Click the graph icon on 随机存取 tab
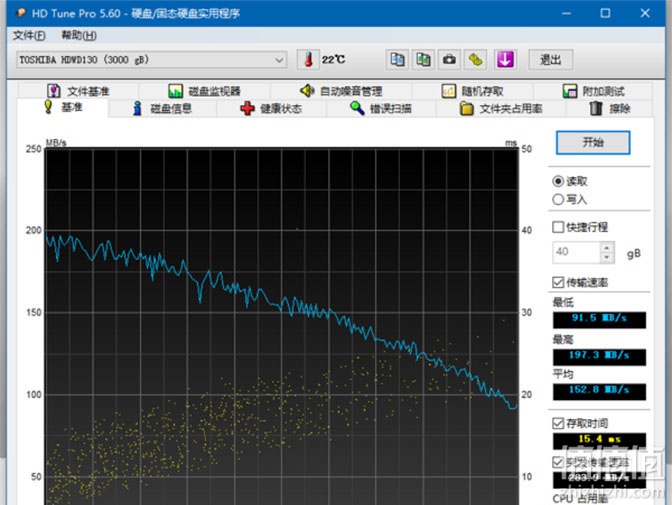The image size is (672, 505). coord(449,91)
